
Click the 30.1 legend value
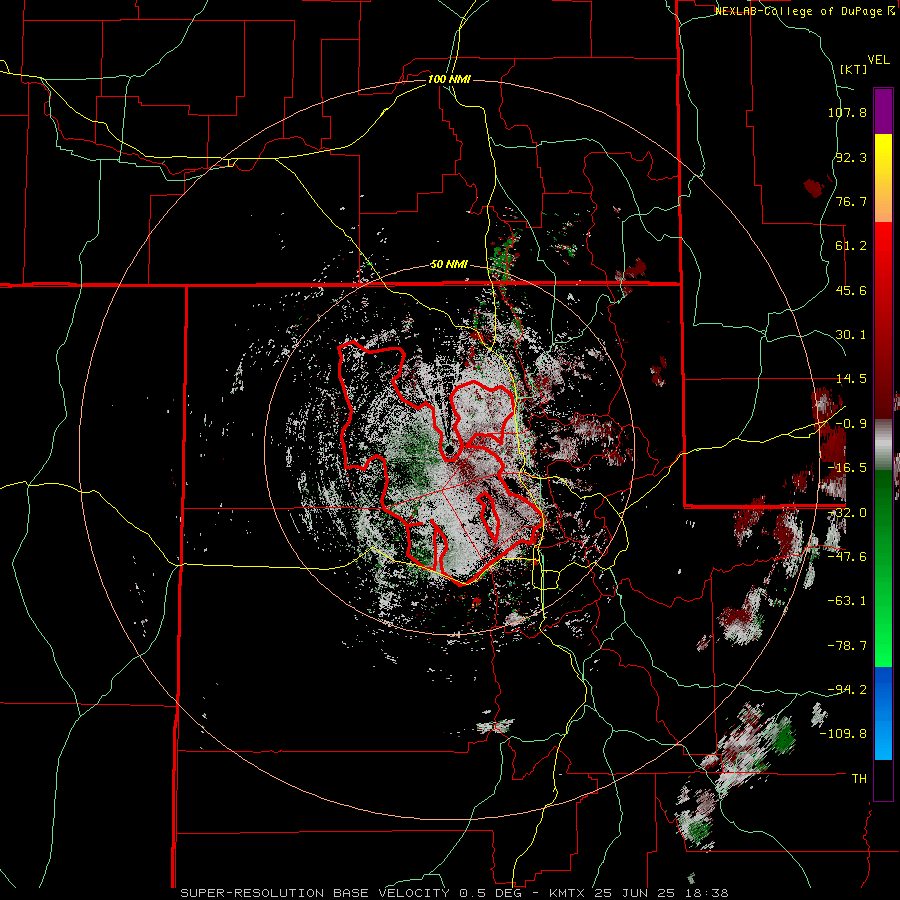851,335
